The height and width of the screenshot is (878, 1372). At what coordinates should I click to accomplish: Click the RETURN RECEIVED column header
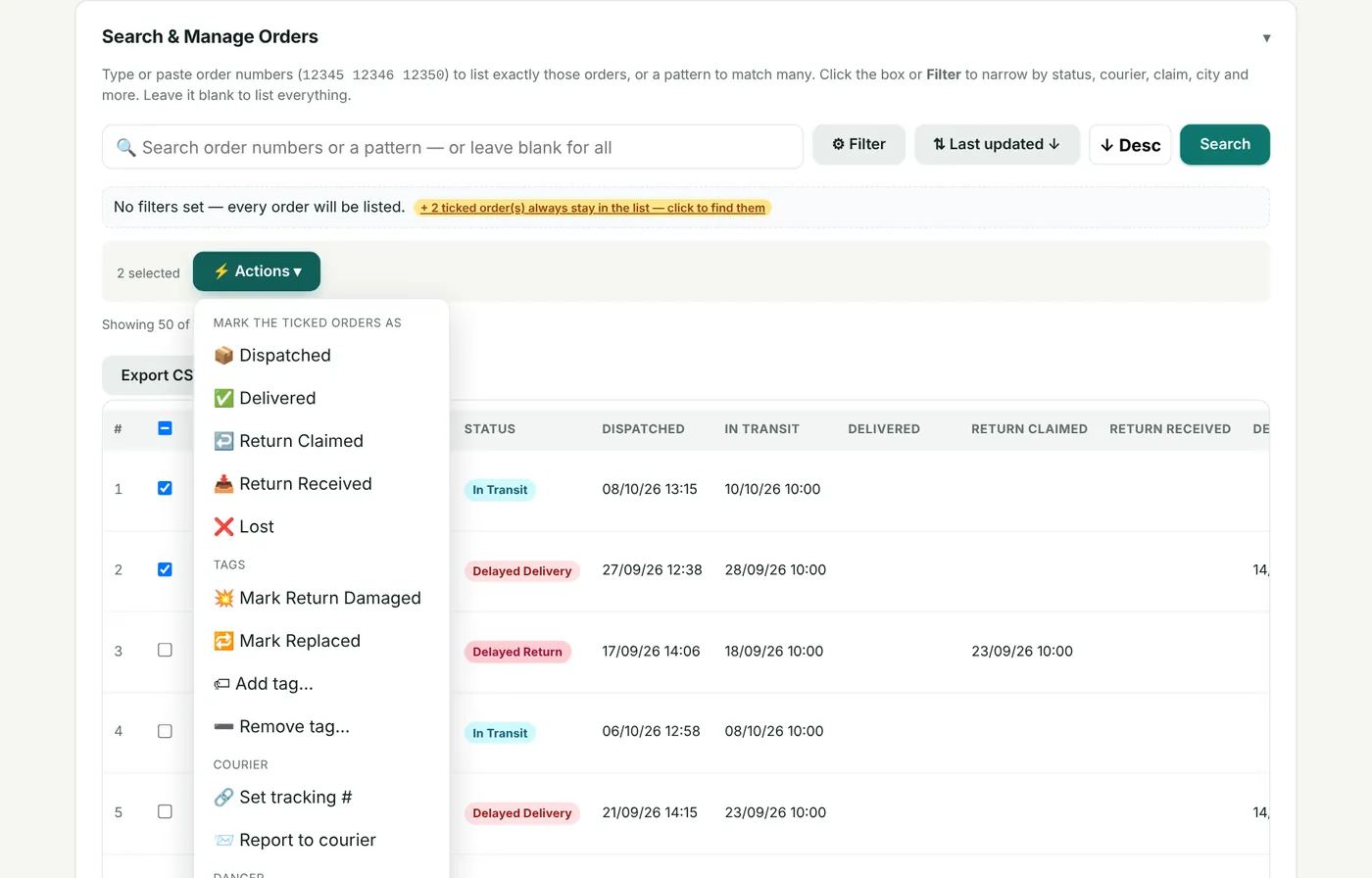[1170, 429]
